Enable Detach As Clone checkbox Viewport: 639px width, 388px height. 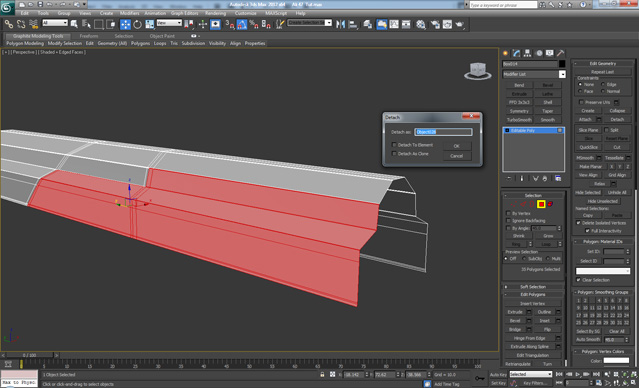click(394, 154)
